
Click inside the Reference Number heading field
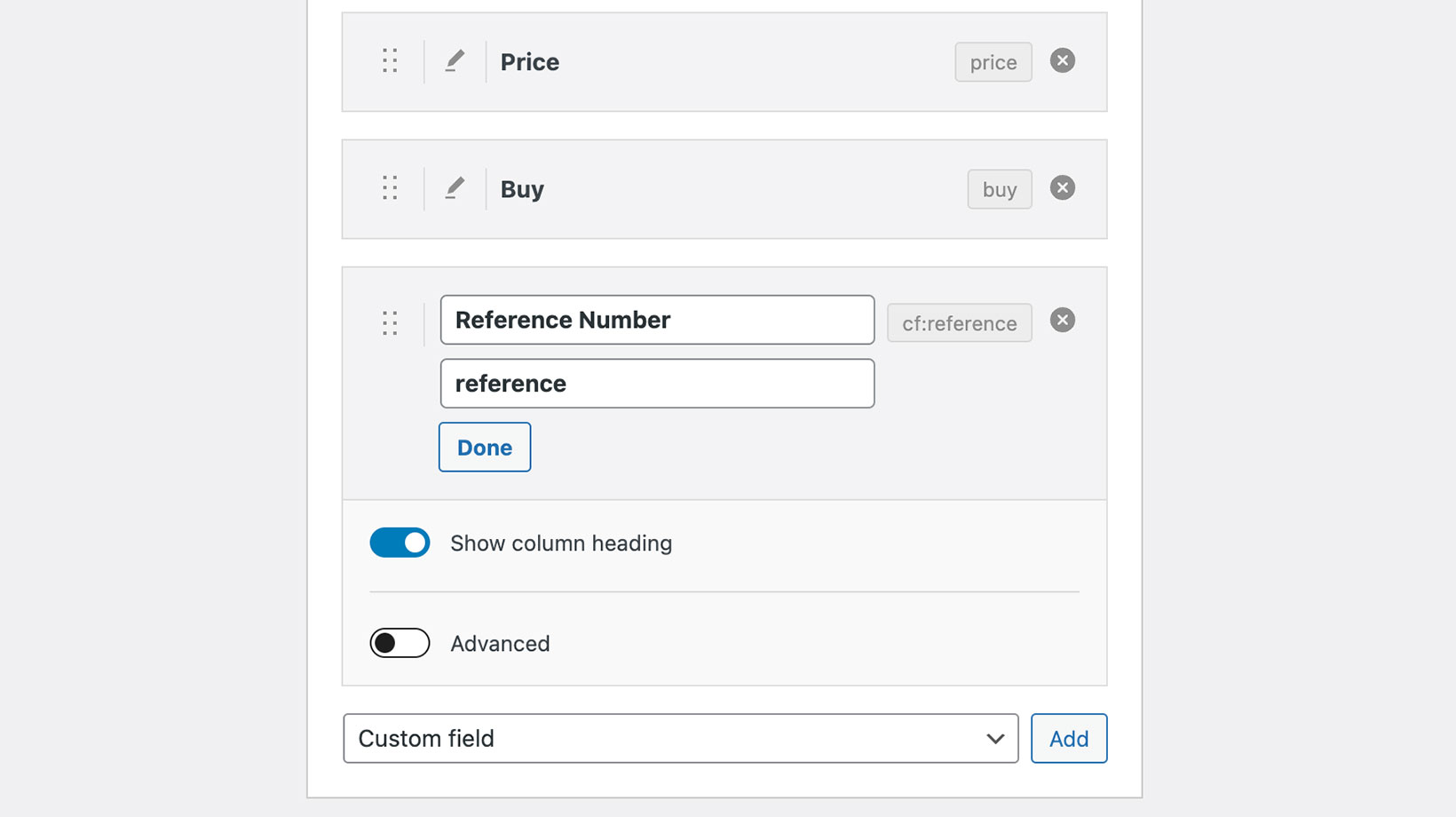click(657, 320)
